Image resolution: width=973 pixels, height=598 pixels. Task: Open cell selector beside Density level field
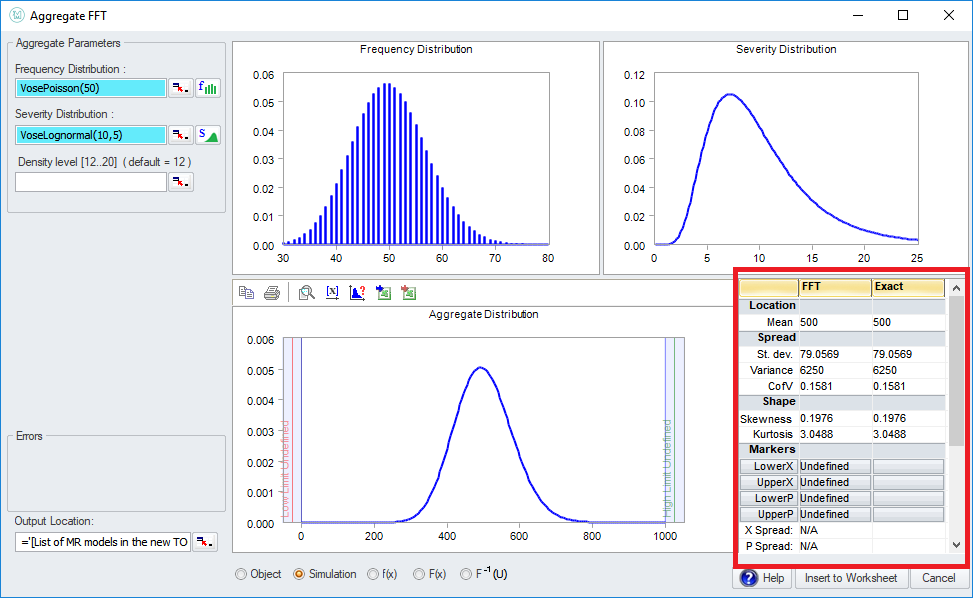click(x=181, y=181)
